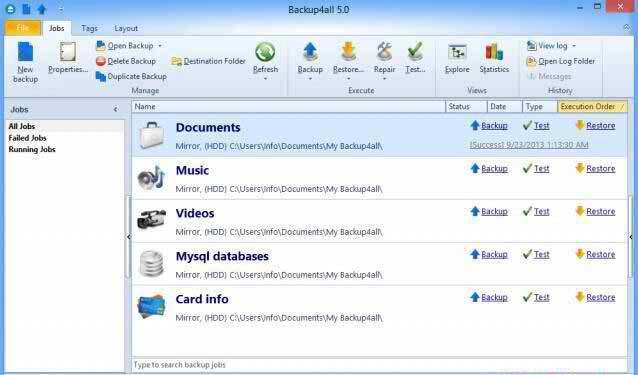Expand the Open Backup dropdown arrow

click(x=160, y=46)
